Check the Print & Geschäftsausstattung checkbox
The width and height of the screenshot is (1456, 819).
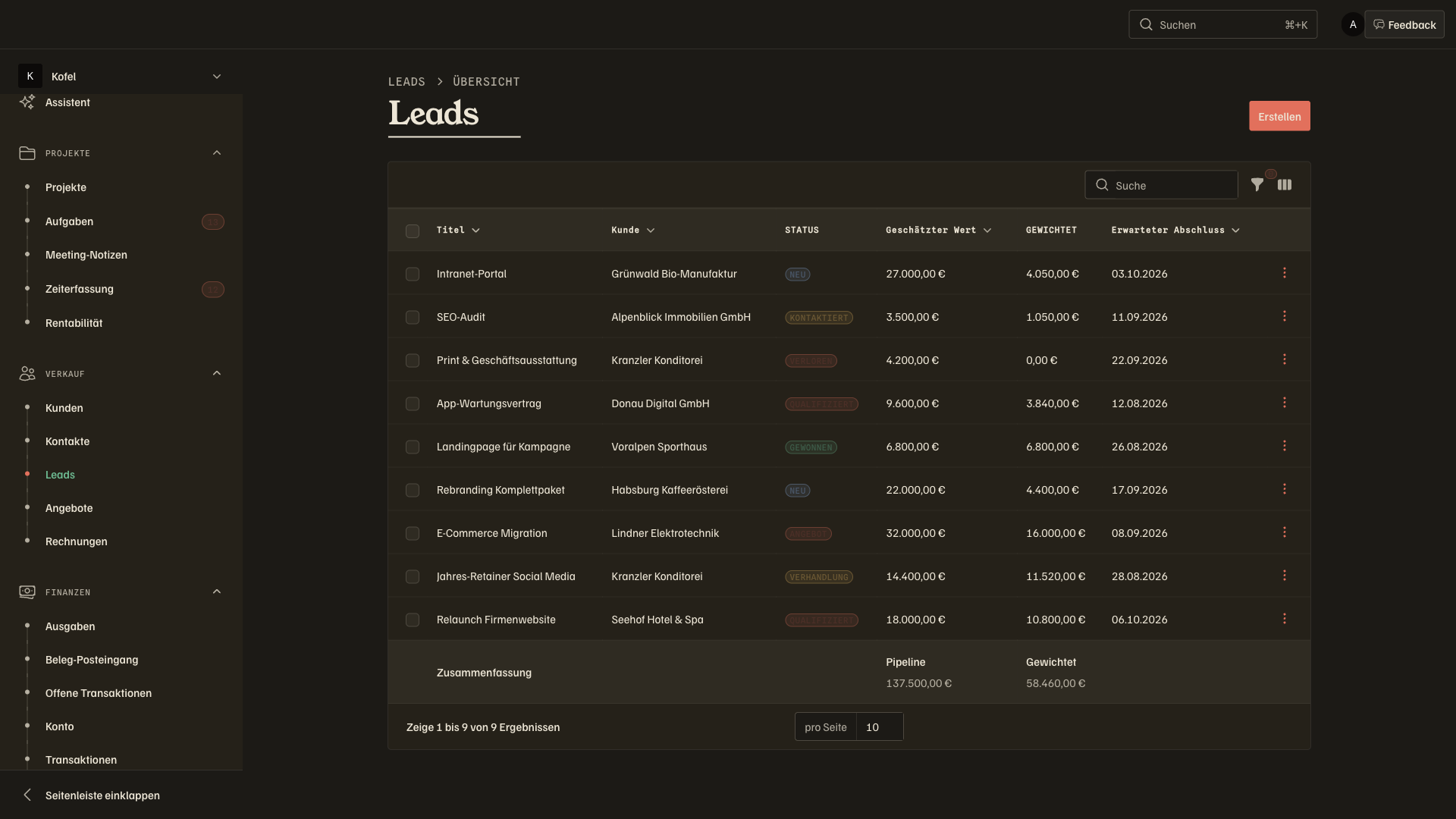pyautogui.click(x=413, y=361)
